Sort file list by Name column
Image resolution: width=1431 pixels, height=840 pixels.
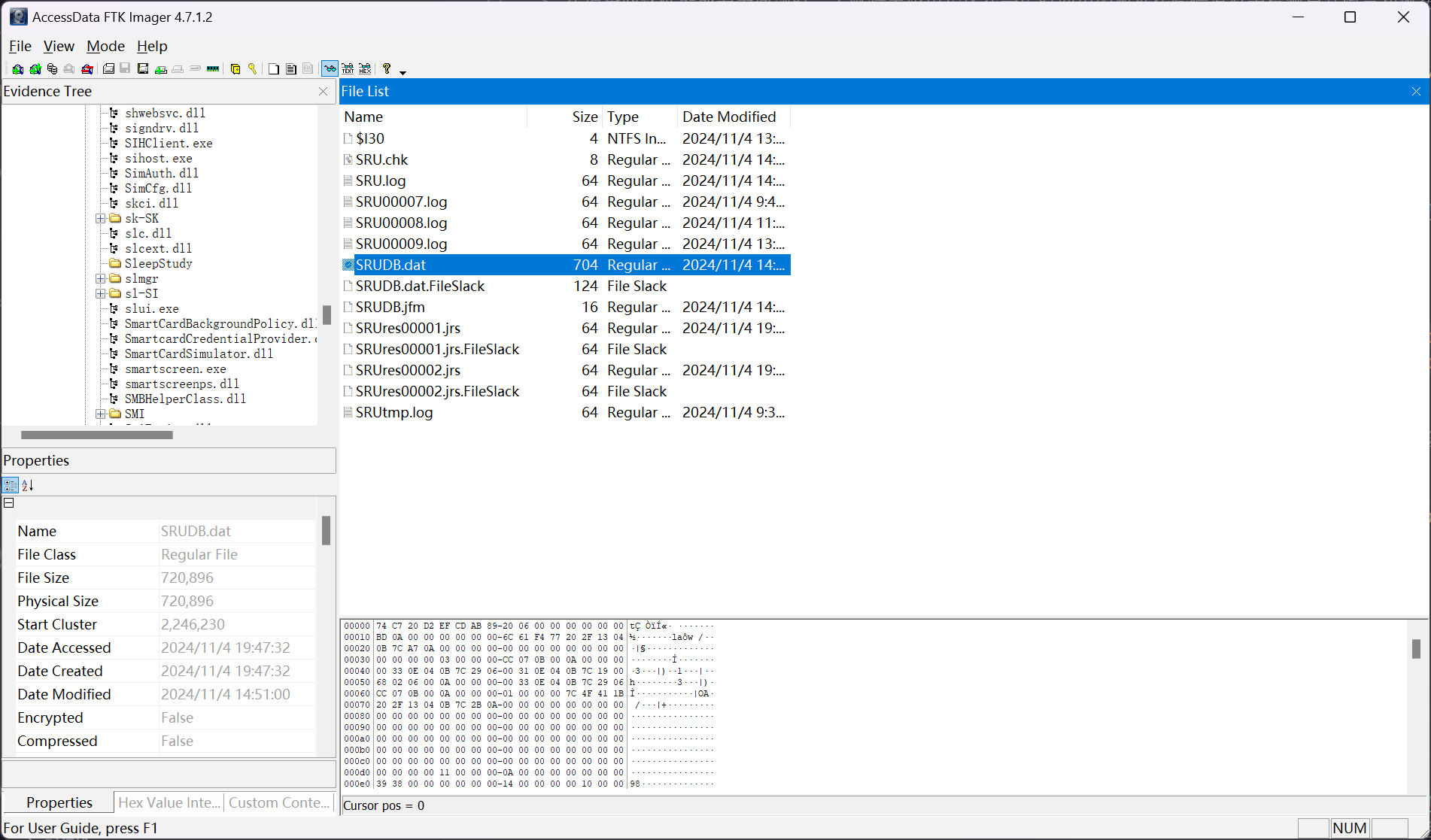433,117
